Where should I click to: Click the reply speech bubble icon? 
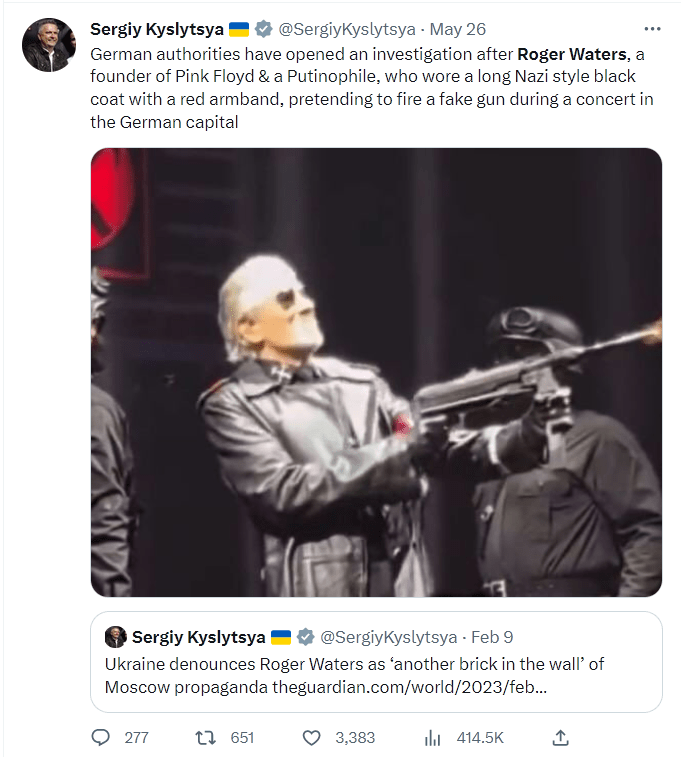pyautogui.click(x=100, y=738)
